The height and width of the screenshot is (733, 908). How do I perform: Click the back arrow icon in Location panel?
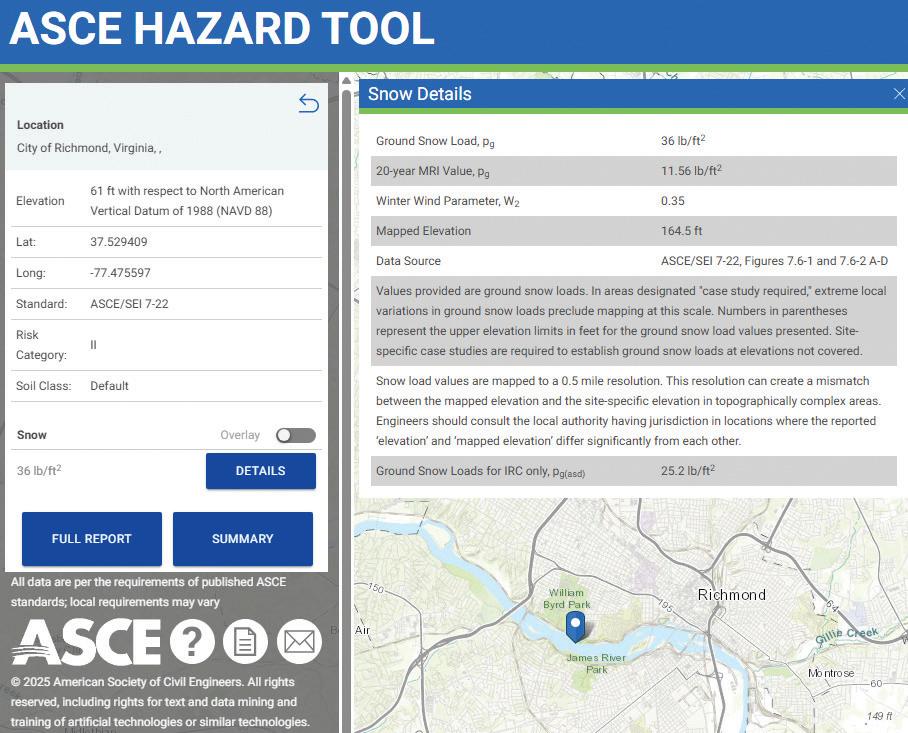tap(309, 103)
